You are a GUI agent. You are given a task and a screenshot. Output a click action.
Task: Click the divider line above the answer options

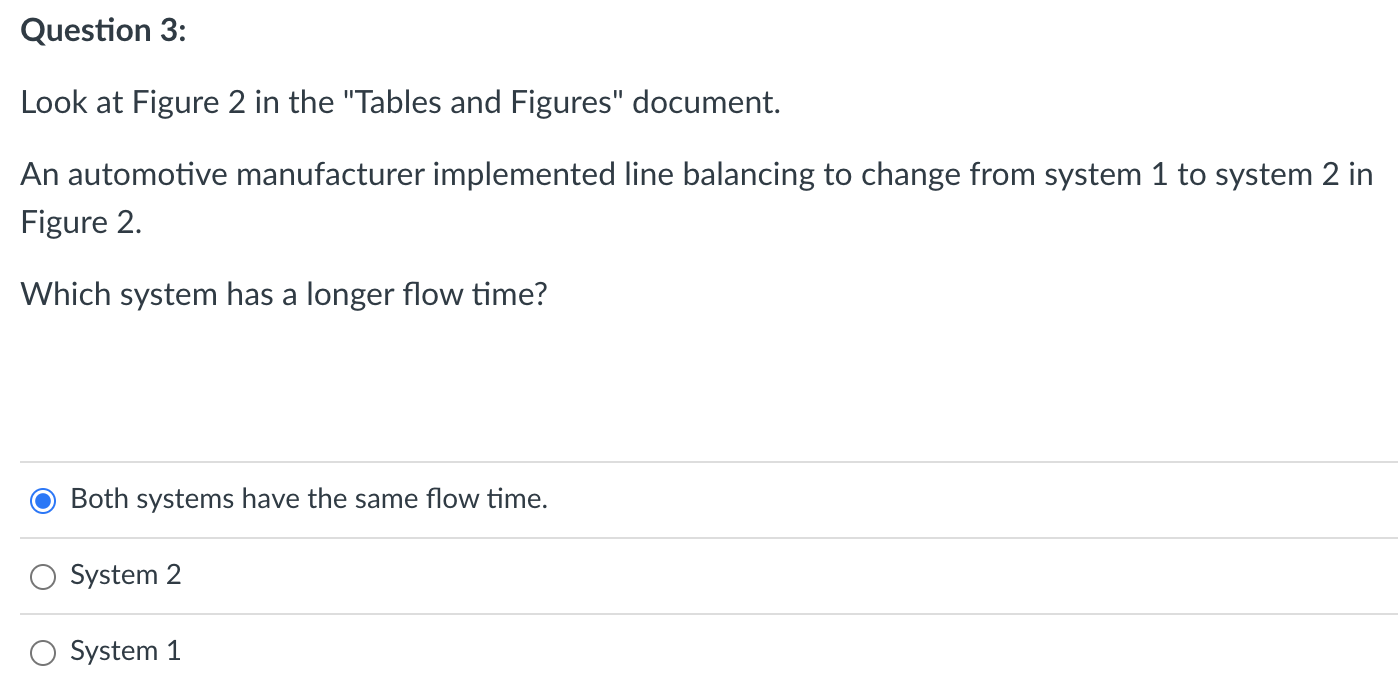pyautogui.click(x=699, y=461)
